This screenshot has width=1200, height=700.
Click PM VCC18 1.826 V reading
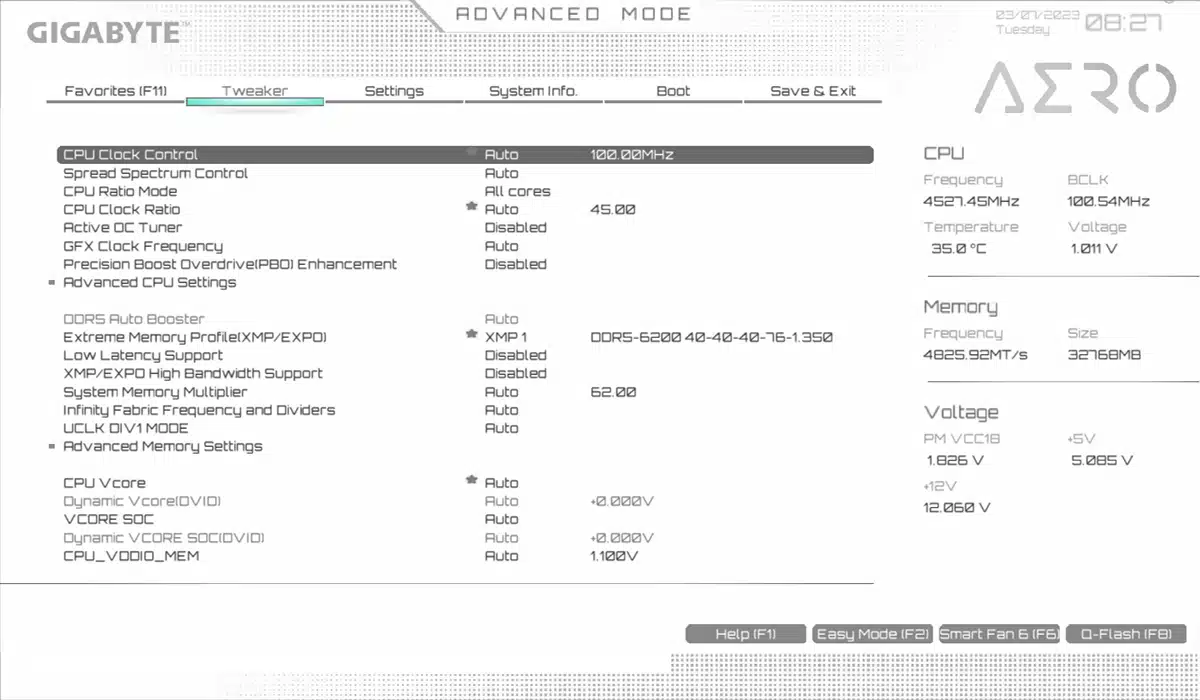tap(955, 460)
